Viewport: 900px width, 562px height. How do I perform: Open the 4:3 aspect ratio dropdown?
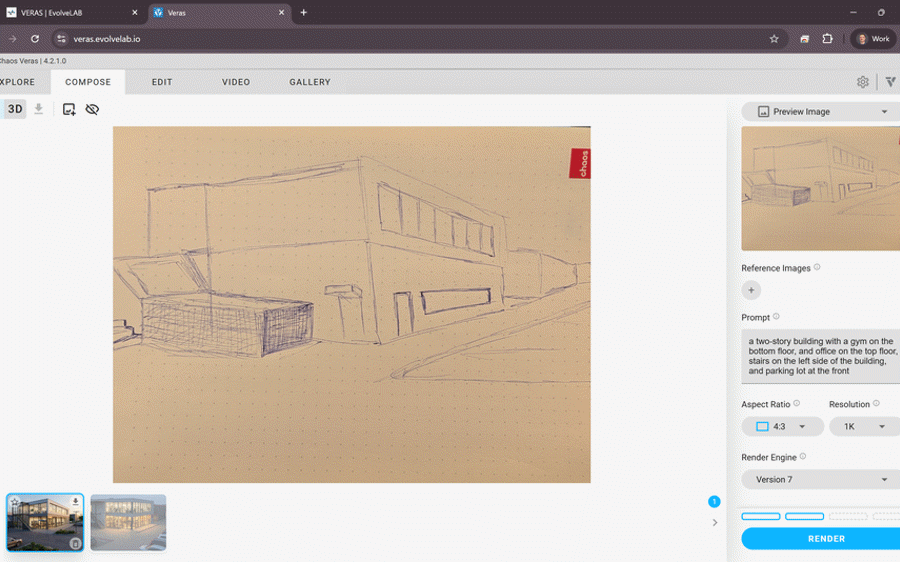click(782, 427)
